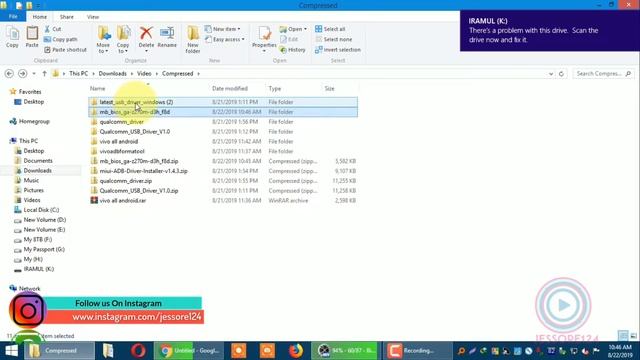640x360 pixels.
Task: Select Downloads under This PC
Action: (x=37, y=170)
